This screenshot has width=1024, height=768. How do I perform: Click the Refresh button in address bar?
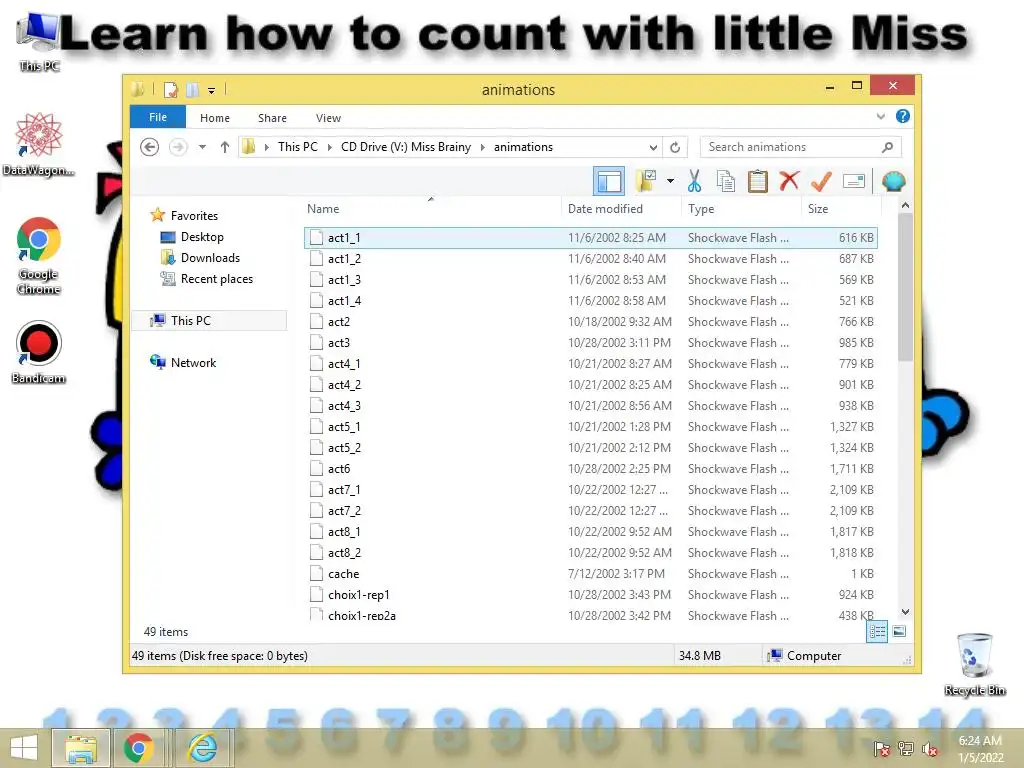pos(675,147)
